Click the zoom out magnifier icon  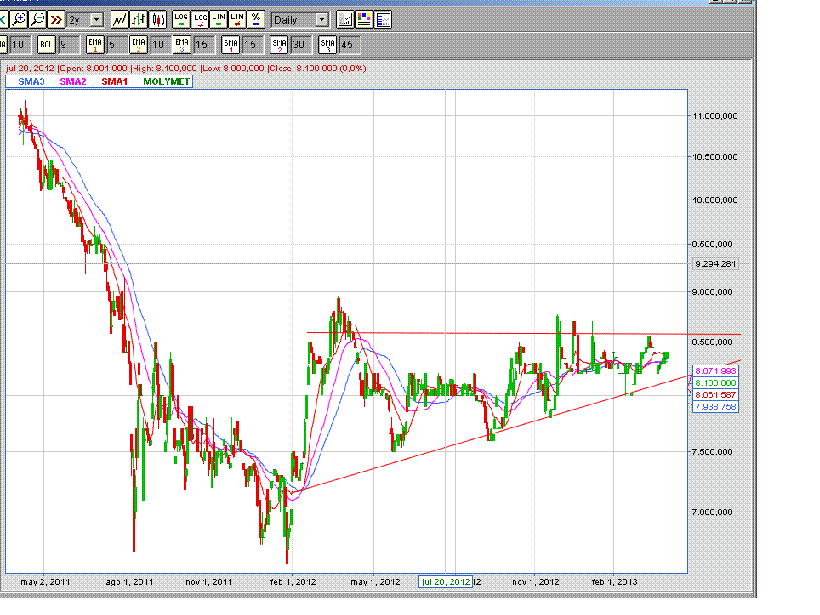[37, 19]
